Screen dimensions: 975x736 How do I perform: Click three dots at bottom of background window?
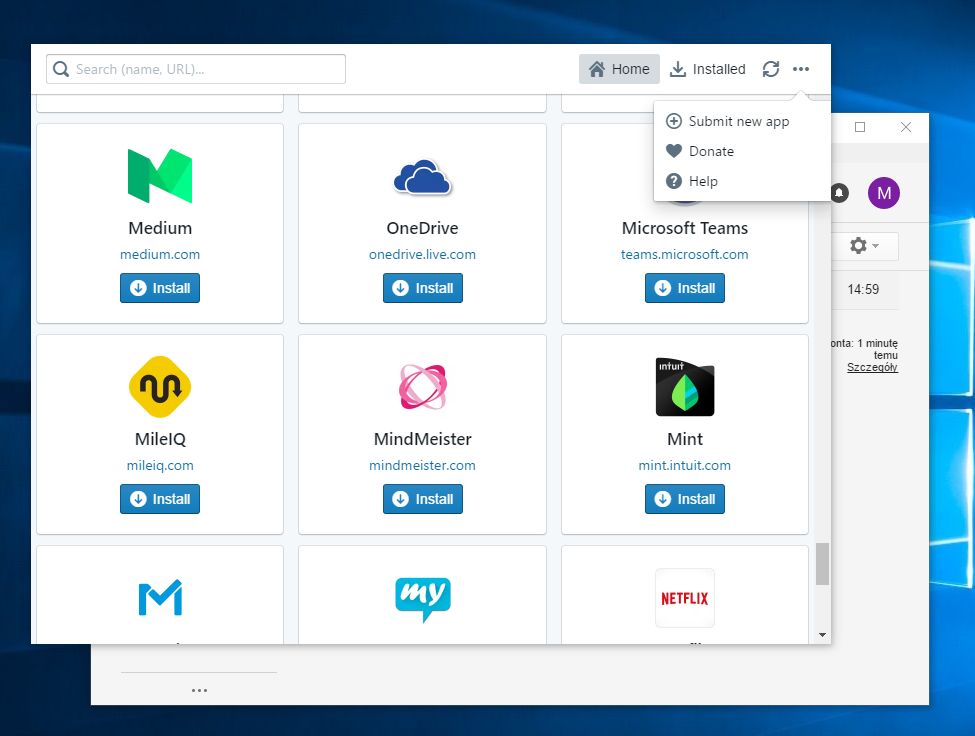point(199,691)
